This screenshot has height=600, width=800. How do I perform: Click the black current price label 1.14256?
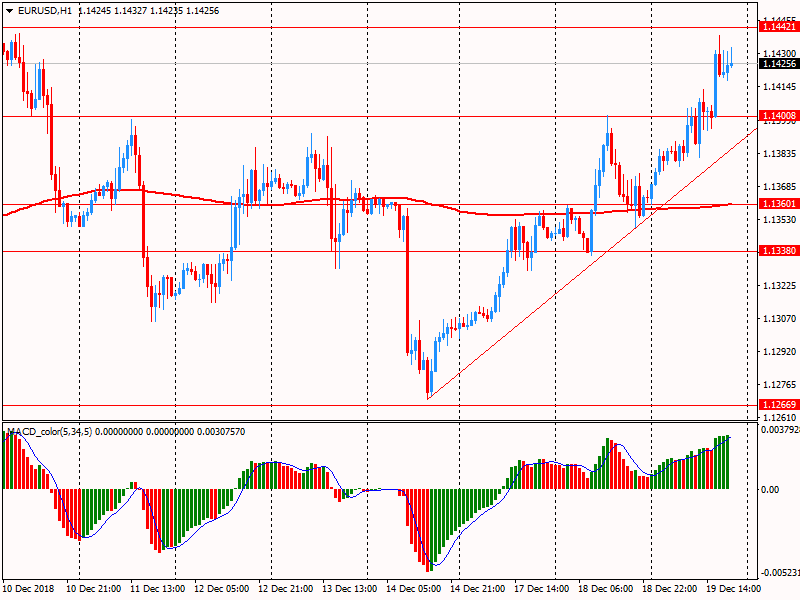click(779, 64)
